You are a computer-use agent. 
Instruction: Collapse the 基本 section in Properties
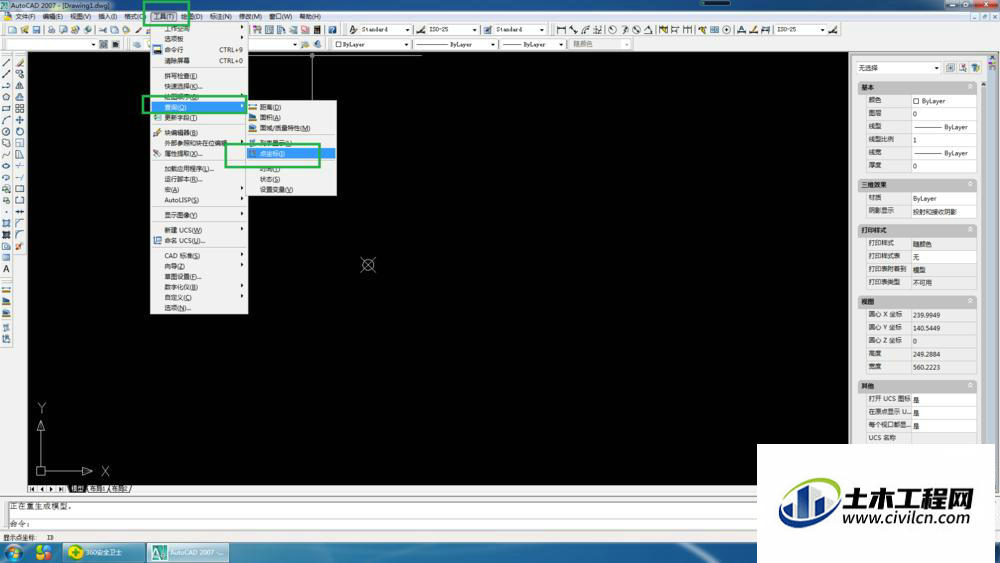pos(970,87)
